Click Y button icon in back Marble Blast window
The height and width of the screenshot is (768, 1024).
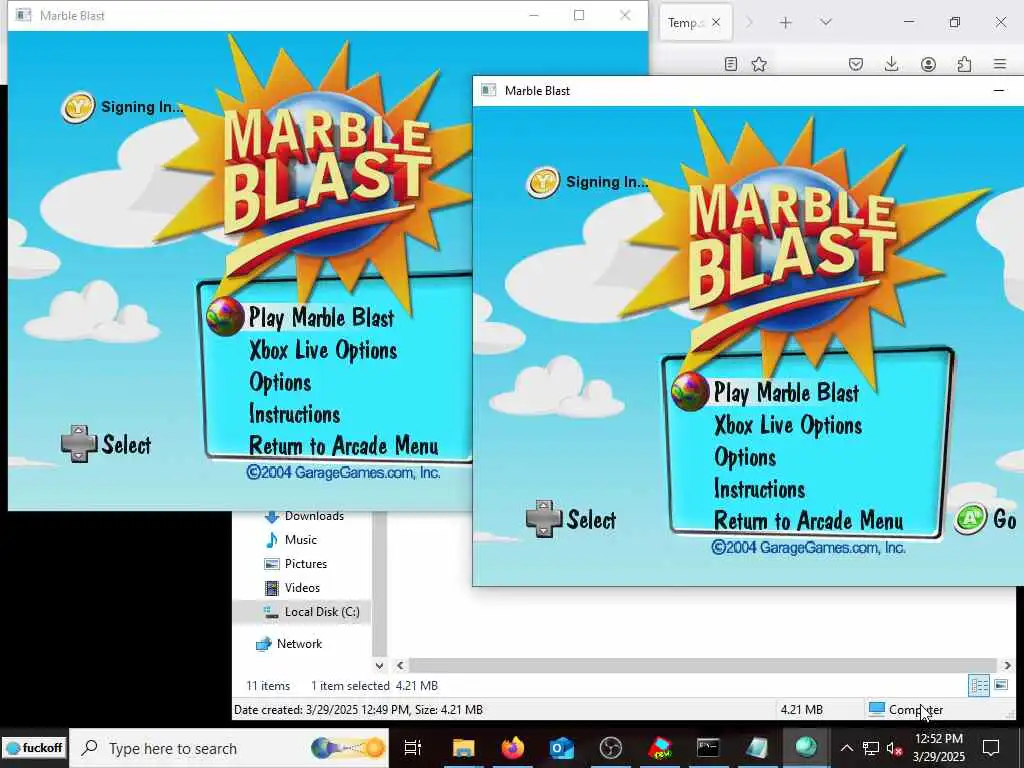click(78, 108)
